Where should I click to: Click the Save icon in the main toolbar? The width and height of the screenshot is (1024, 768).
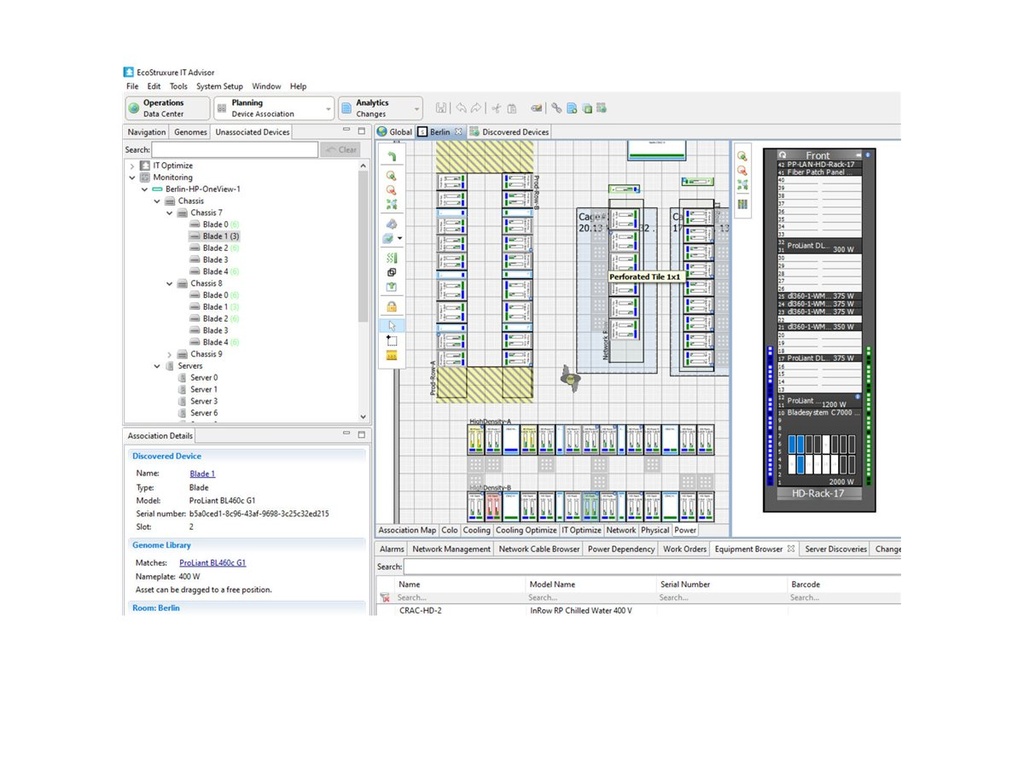[x=441, y=107]
